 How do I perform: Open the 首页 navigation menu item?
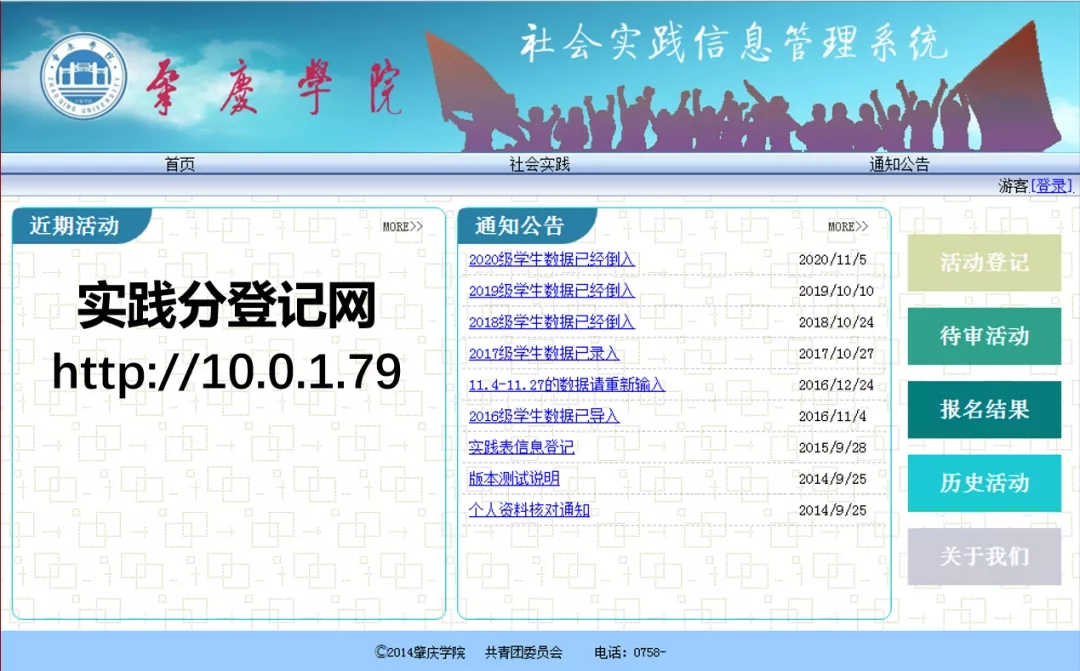point(180,165)
